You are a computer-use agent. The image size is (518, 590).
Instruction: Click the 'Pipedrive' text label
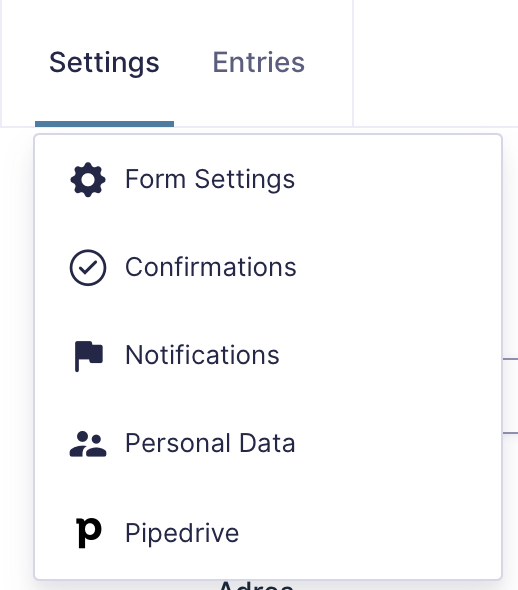pyautogui.click(x=182, y=534)
